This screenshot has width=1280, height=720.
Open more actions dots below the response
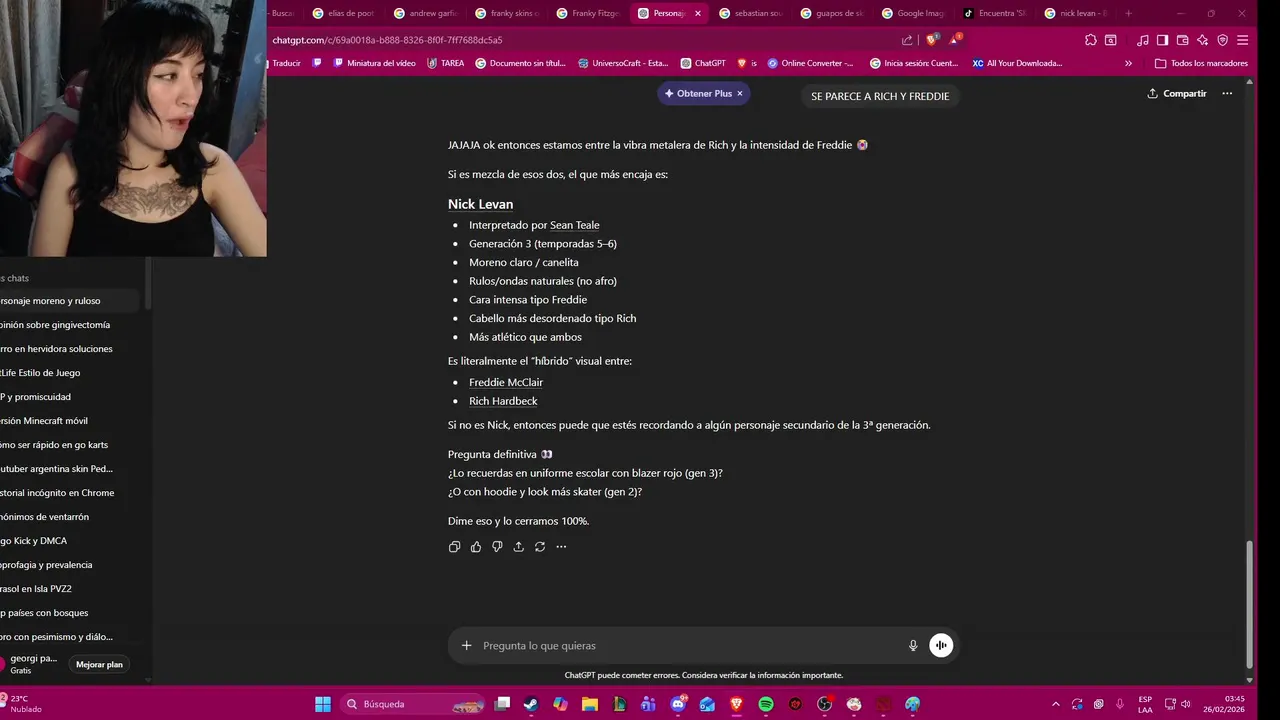coord(561,547)
